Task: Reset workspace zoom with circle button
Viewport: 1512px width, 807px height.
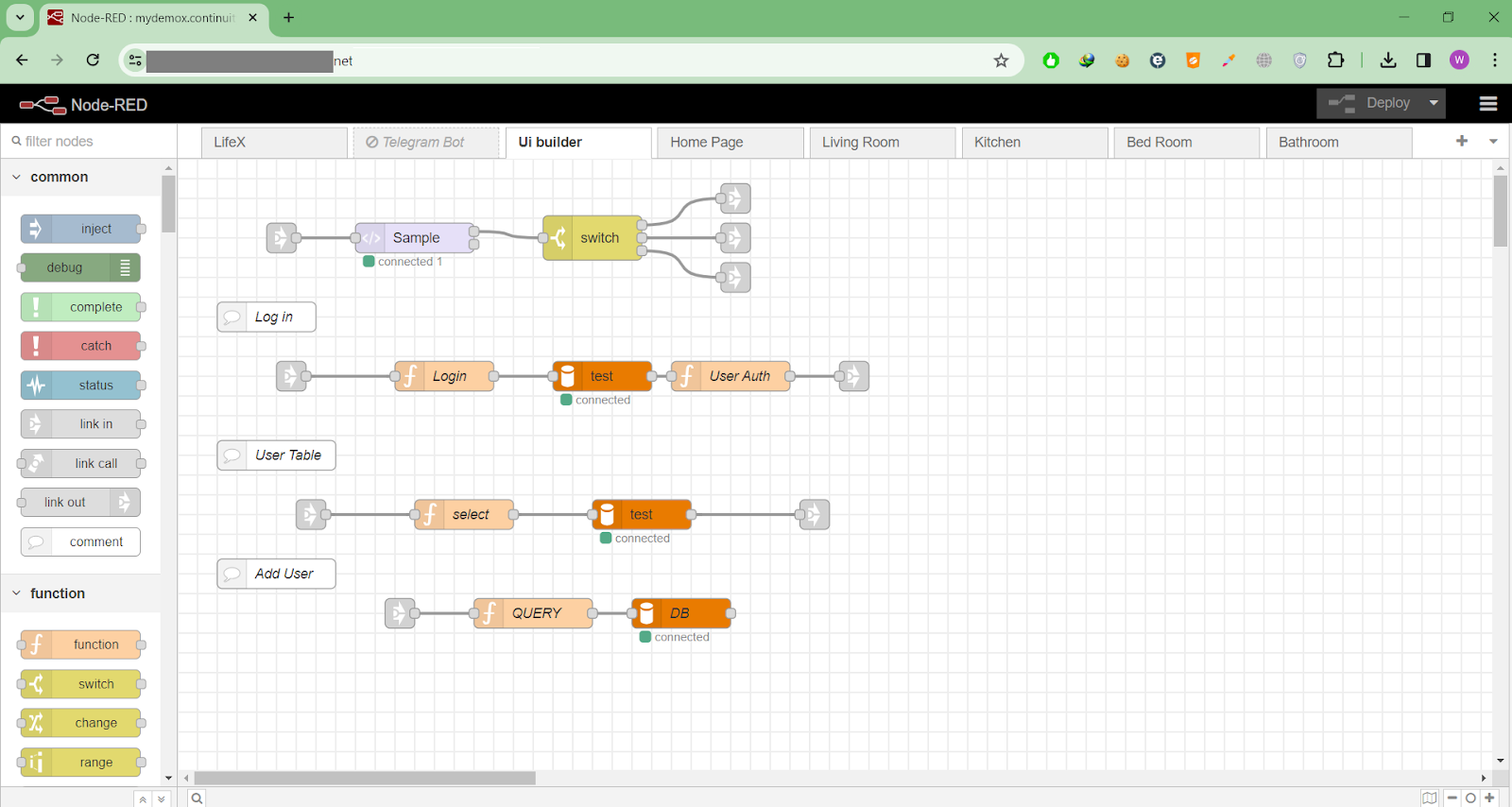Action: (1470, 798)
